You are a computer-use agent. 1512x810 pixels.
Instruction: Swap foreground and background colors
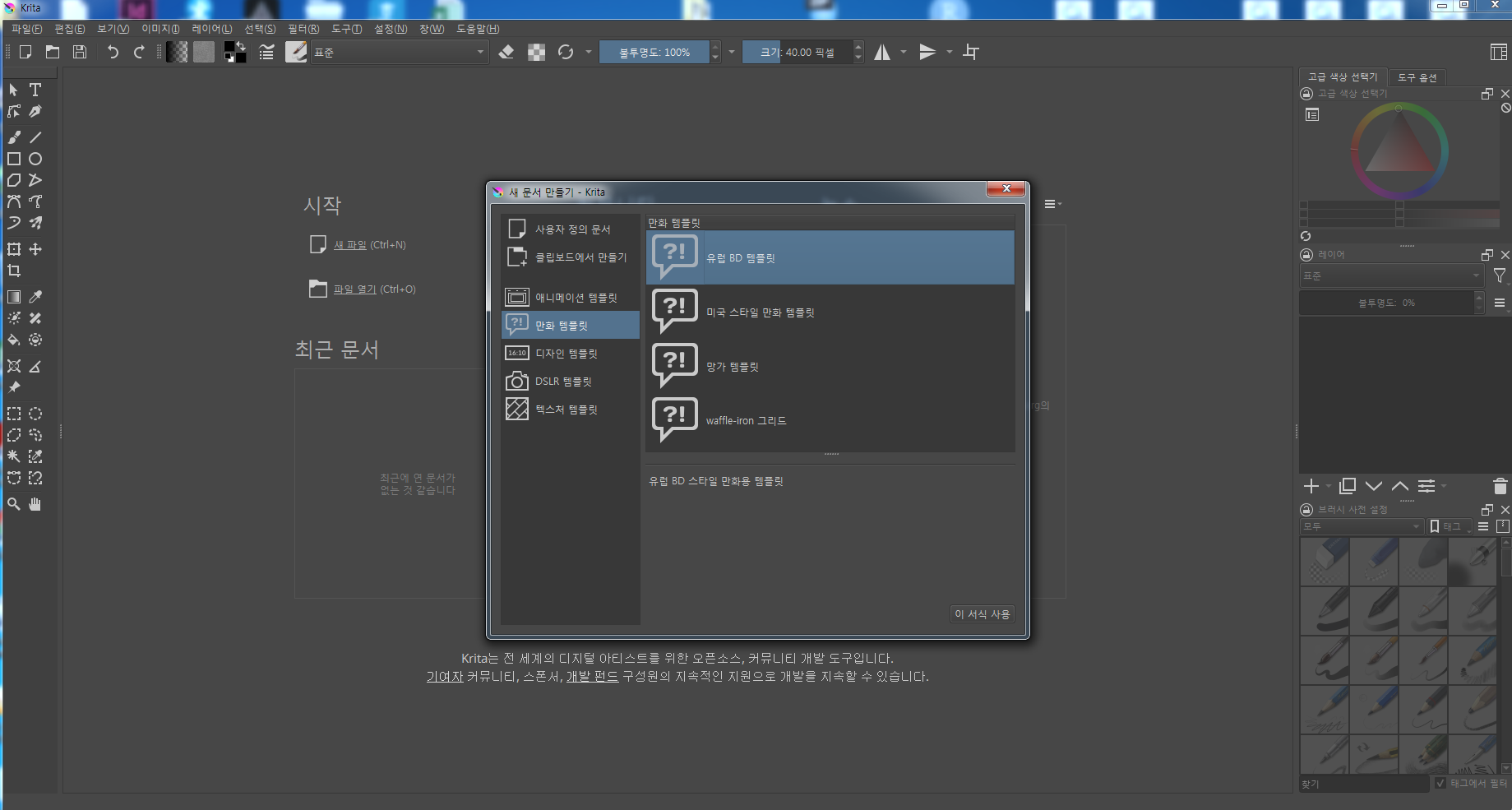click(241, 46)
